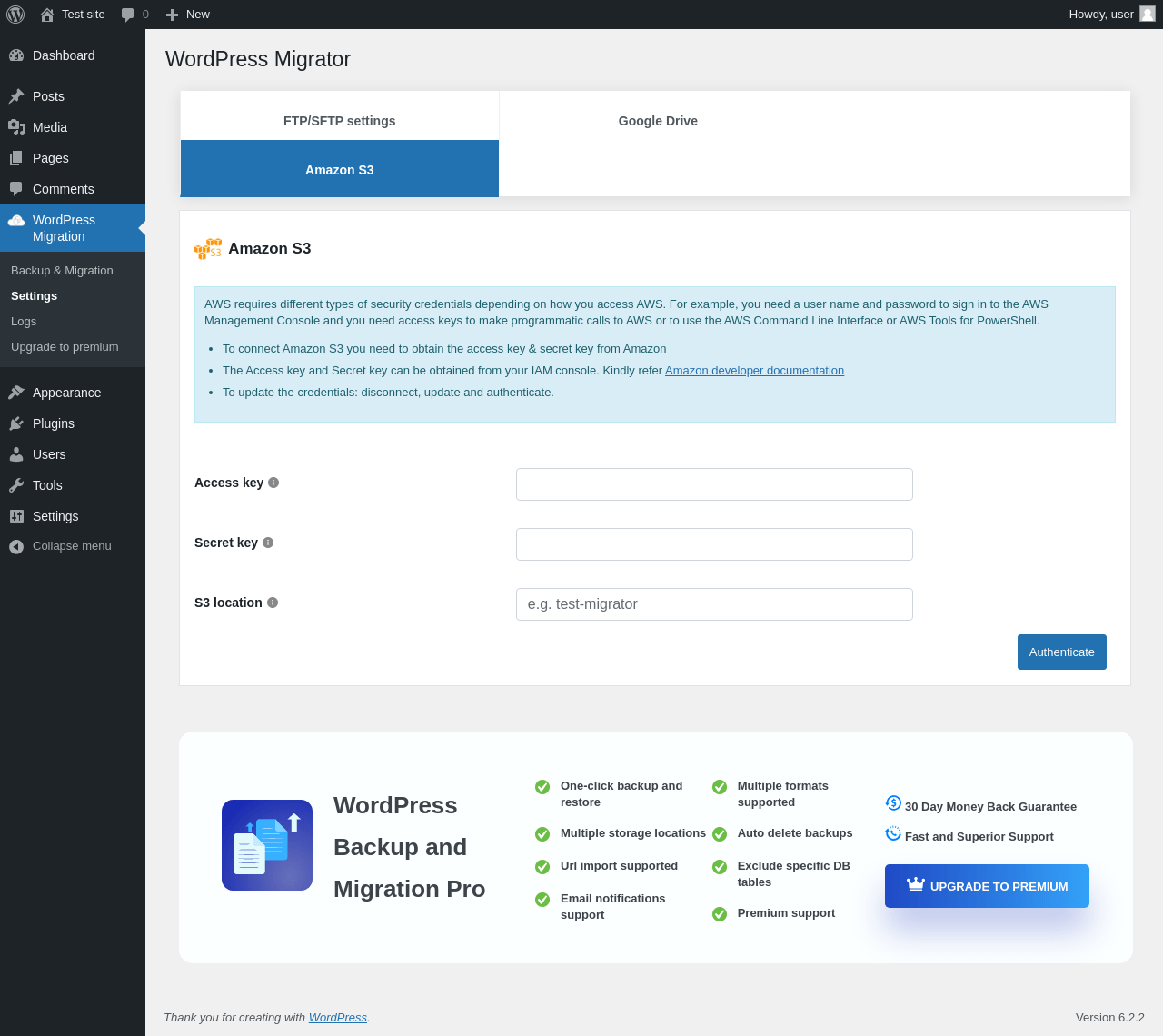Viewport: 1163px width, 1036px height.
Task: Click the Dashboard gauge icon
Action: pyautogui.click(x=16, y=55)
